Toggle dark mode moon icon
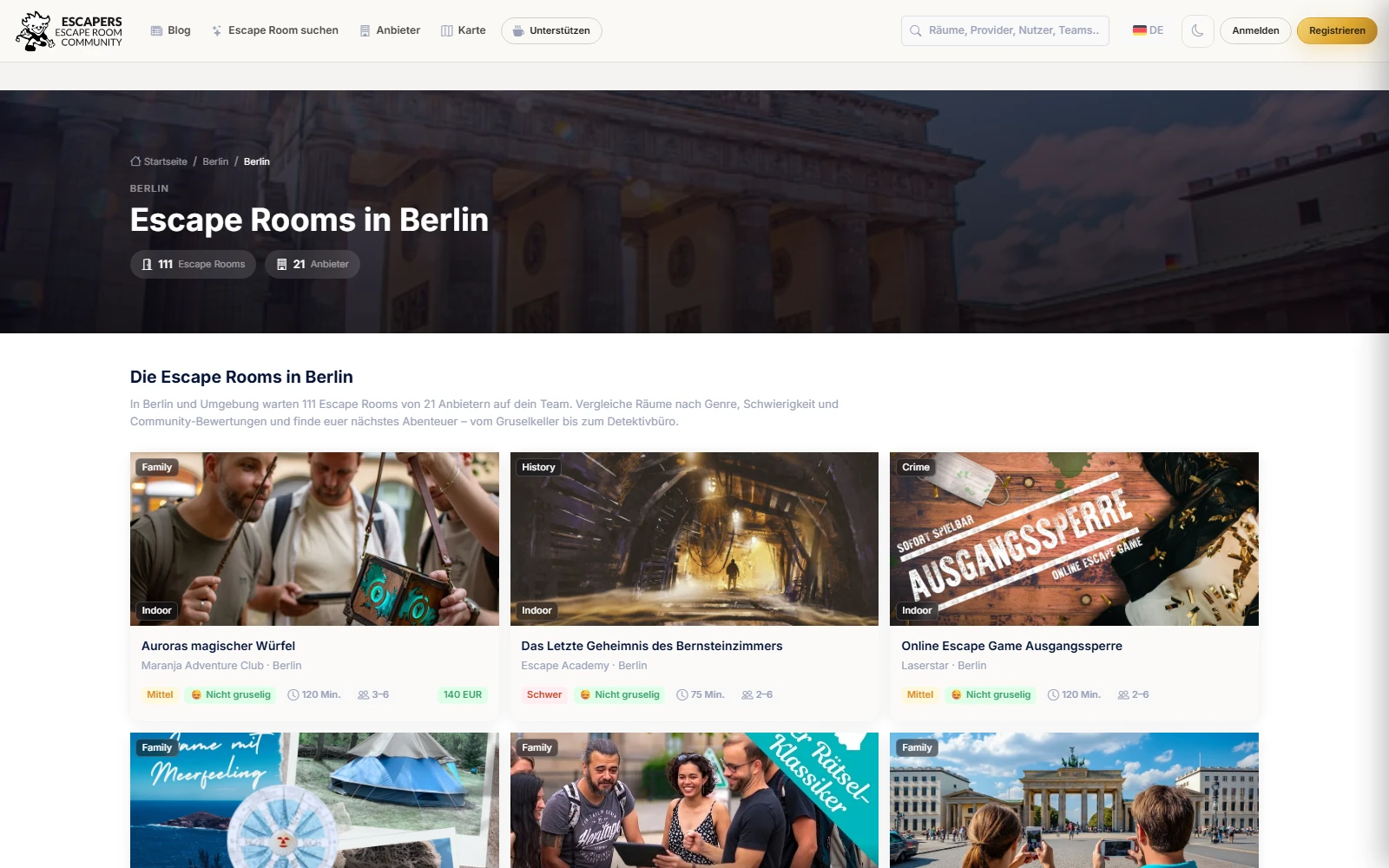This screenshot has width=1389, height=868. tap(1197, 30)
